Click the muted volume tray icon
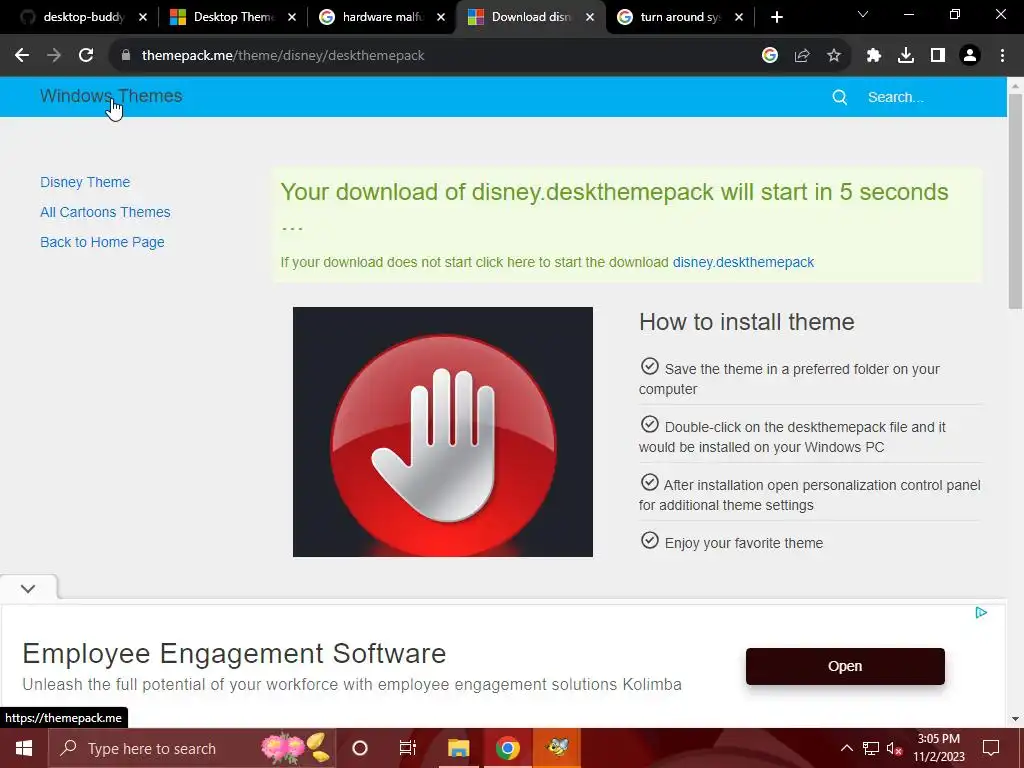 (894, 748)
